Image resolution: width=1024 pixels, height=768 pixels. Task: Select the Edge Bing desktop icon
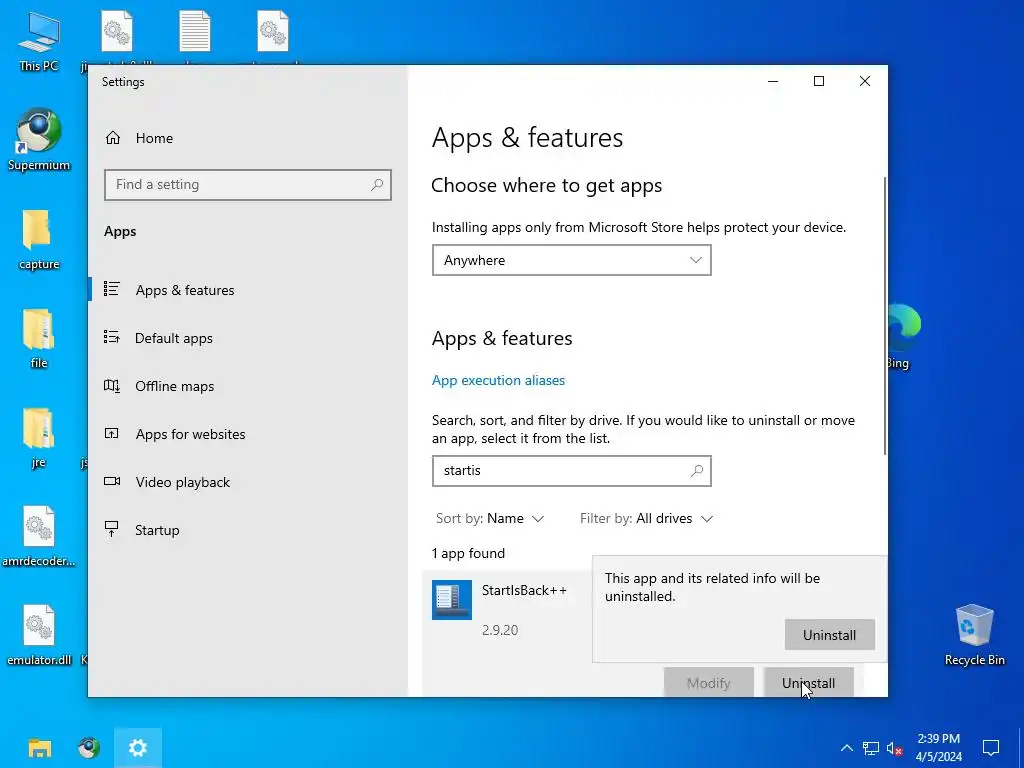click(x=904, y=337)
